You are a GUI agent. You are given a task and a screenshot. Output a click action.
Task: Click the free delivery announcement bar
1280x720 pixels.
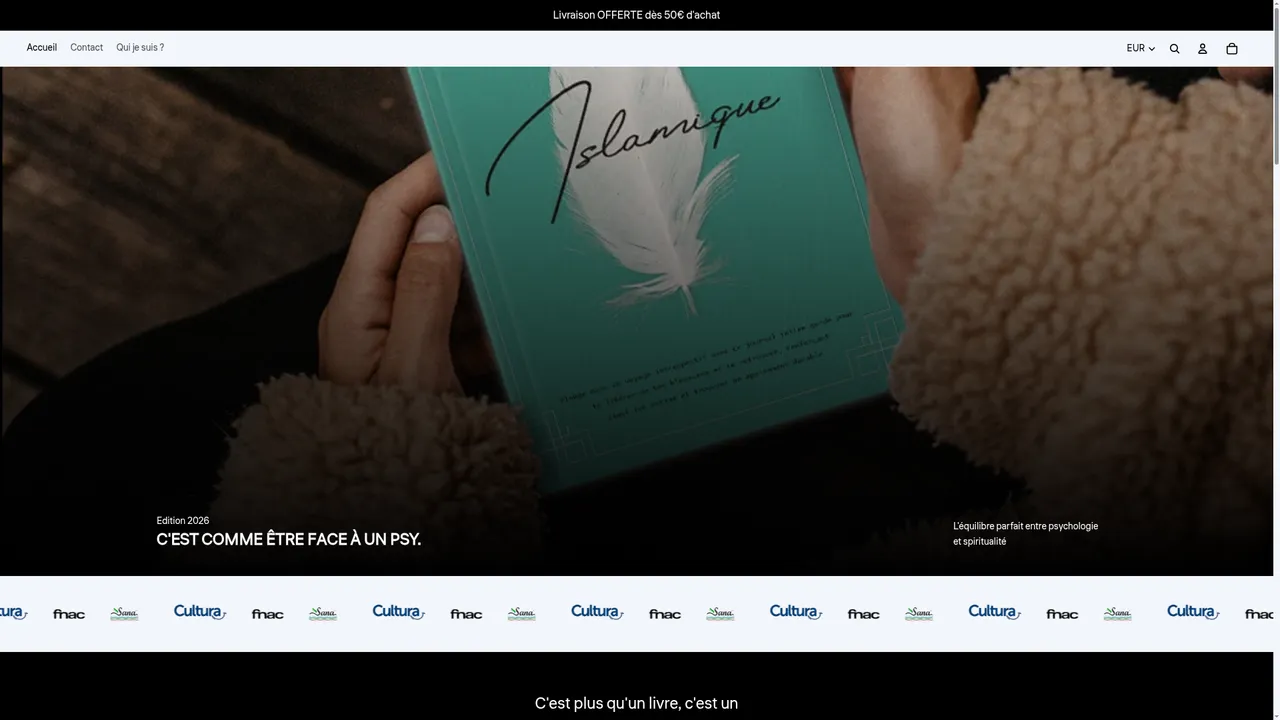[x=636, y=15]
